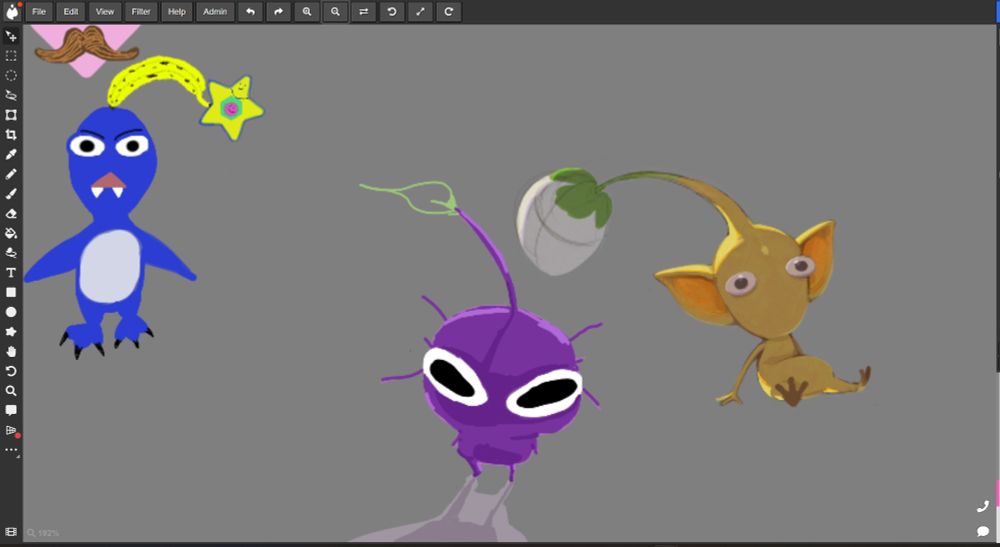Open the Filter menu

[x=141, y=11]
